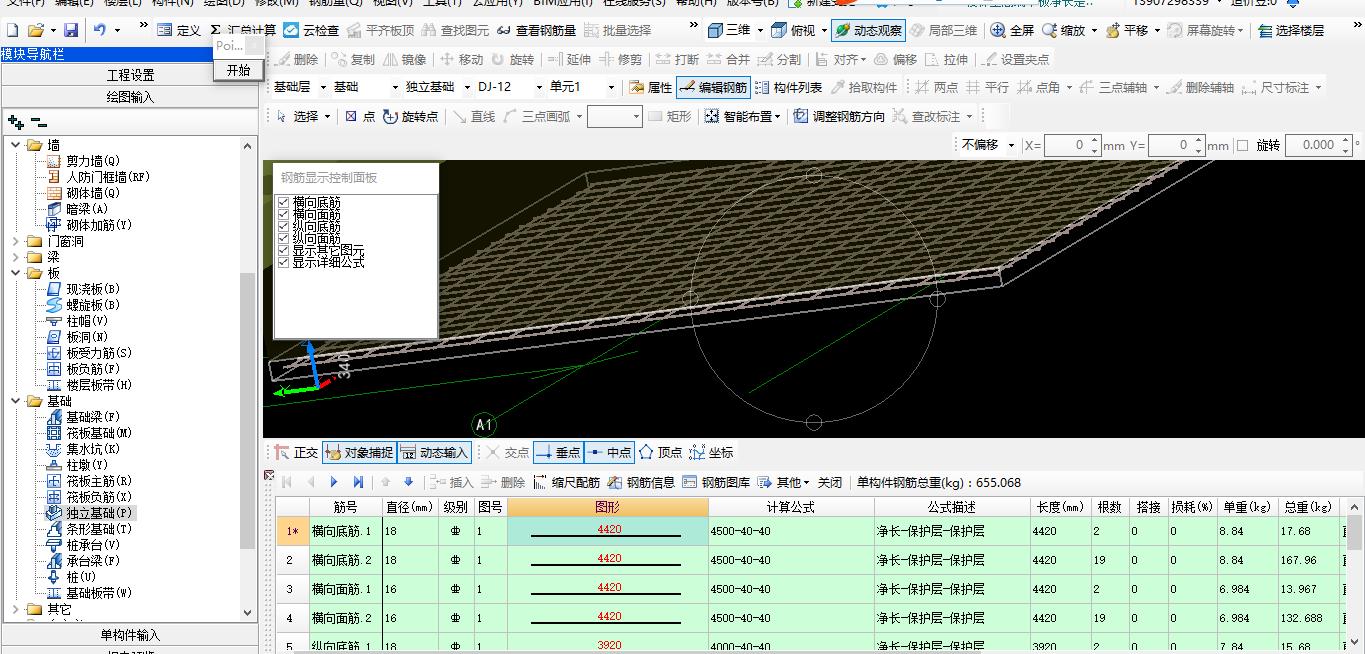Open 智能布置 smart layout
This screenshot has width=1365, height=654.
pos(744,117)
